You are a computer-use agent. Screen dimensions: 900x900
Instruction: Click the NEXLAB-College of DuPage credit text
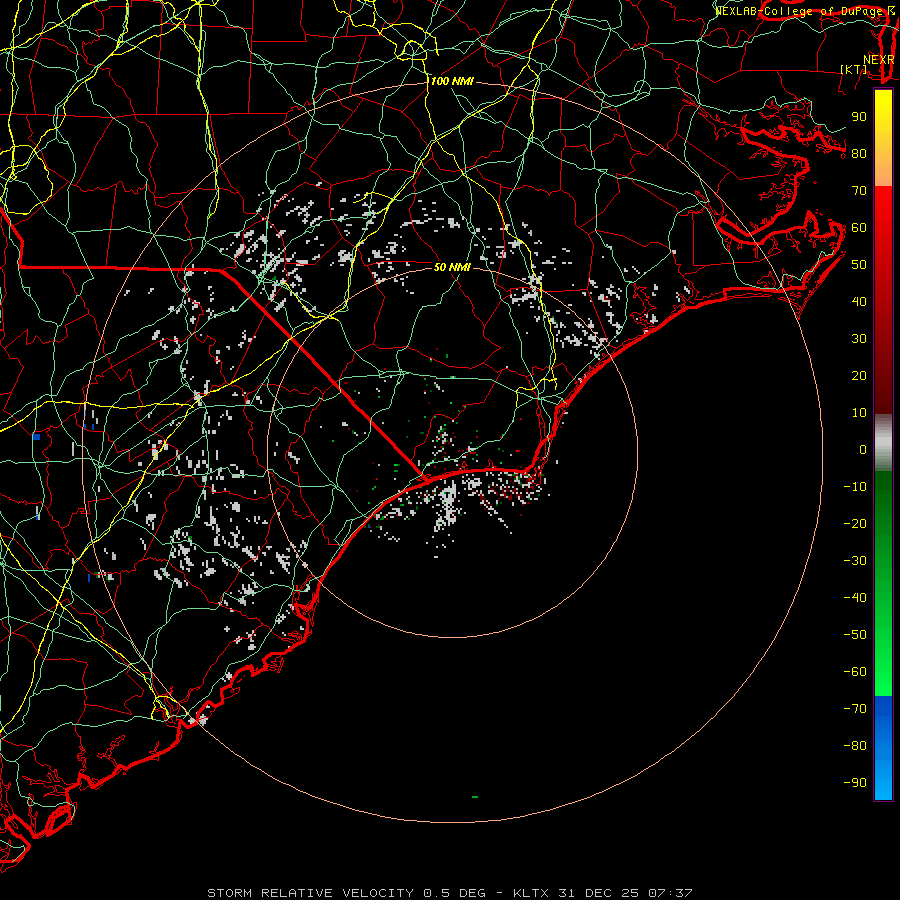[x=801, y=11]
